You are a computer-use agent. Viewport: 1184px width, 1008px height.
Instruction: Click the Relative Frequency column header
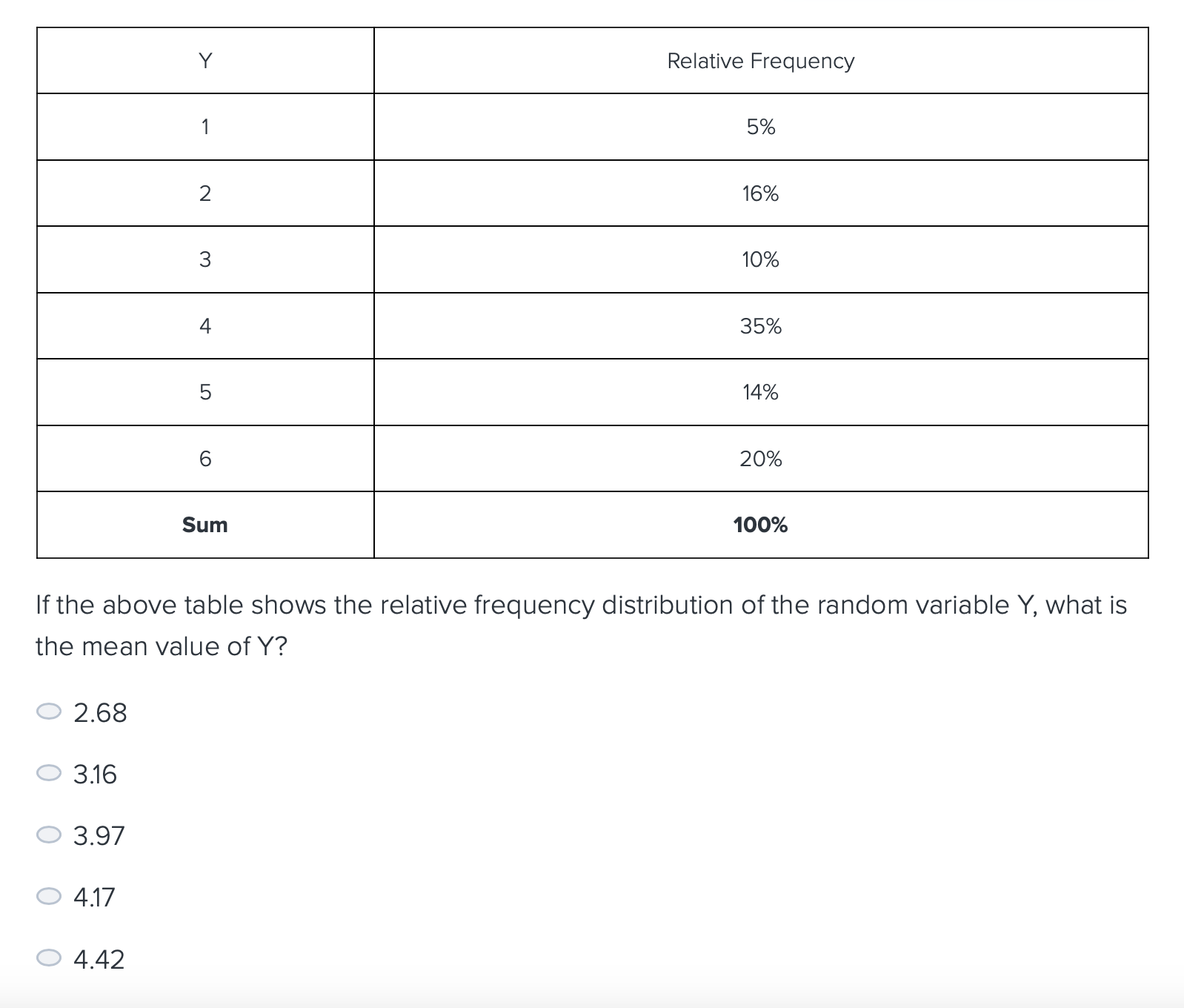point(760,61)
